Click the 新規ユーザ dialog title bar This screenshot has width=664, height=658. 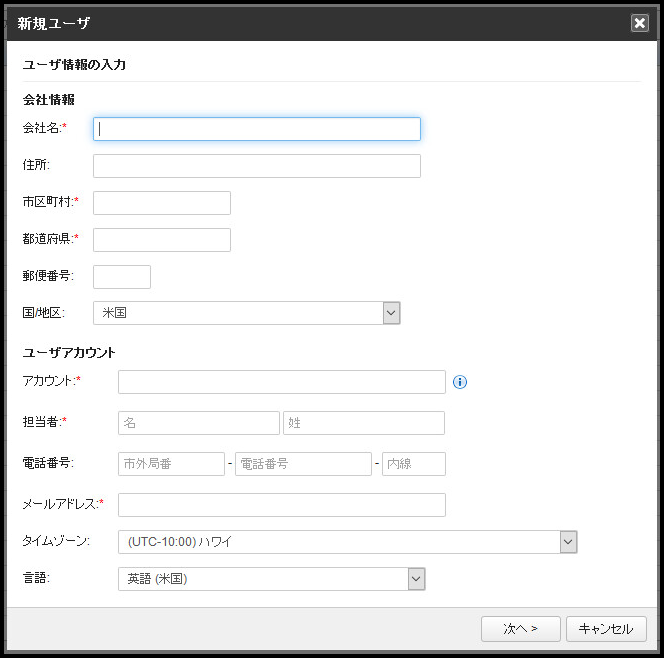[x=300, y=23]
